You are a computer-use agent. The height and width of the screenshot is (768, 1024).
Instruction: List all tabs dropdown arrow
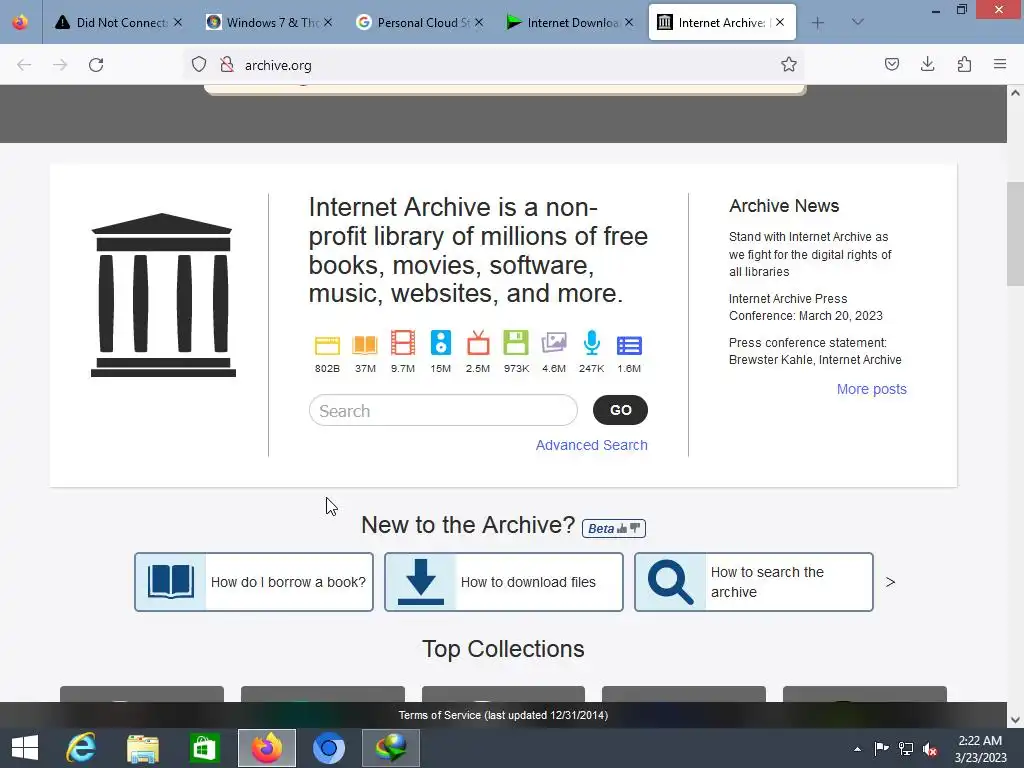[x=857, y=22]
